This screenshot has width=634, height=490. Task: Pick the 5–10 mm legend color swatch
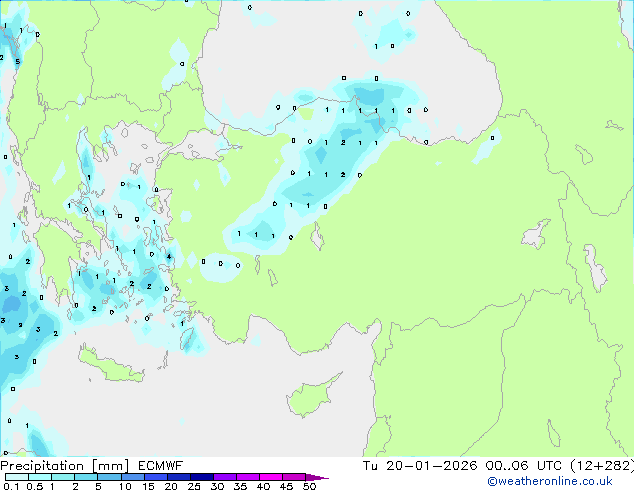point(110,477)
